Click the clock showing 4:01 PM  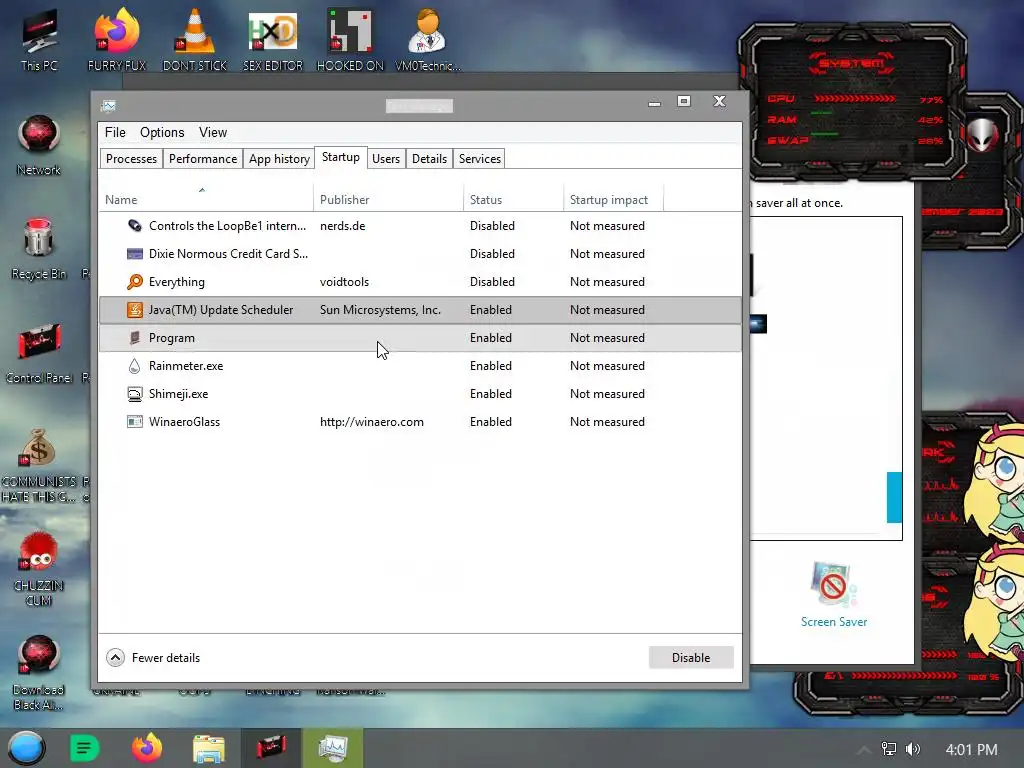(971, 750)
